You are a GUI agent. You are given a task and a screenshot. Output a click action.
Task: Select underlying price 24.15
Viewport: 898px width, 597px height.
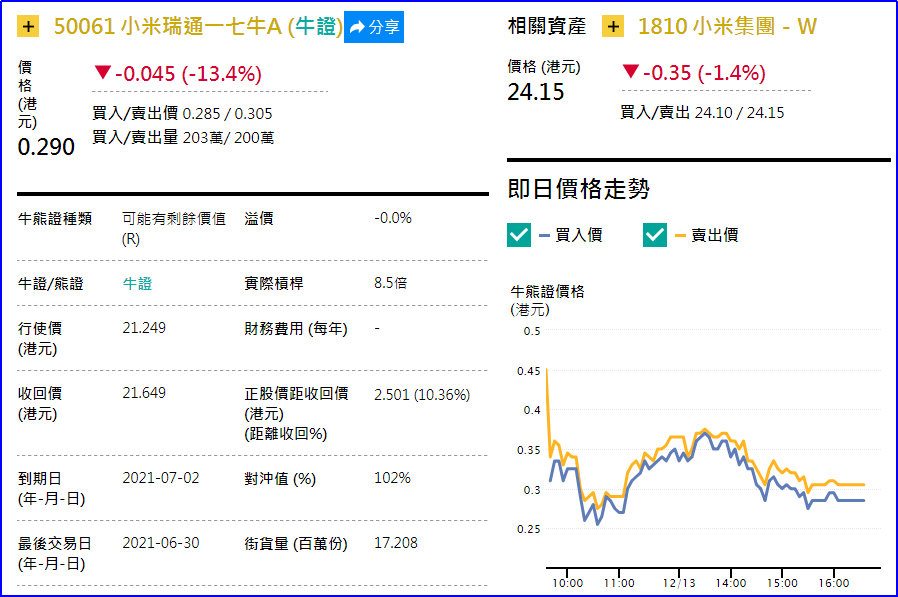[535, 92]
